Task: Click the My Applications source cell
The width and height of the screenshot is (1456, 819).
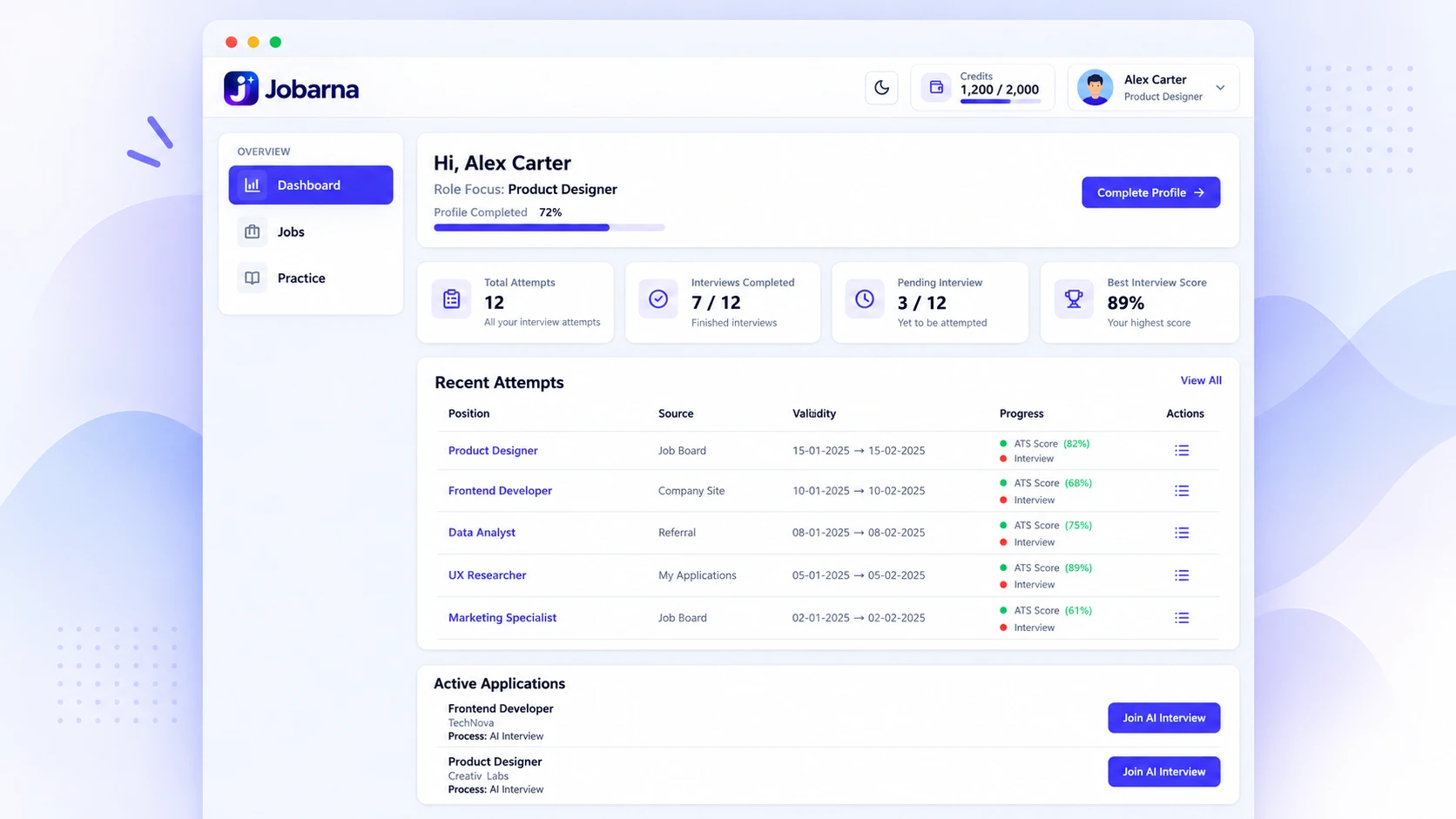Action: [697, 575]
